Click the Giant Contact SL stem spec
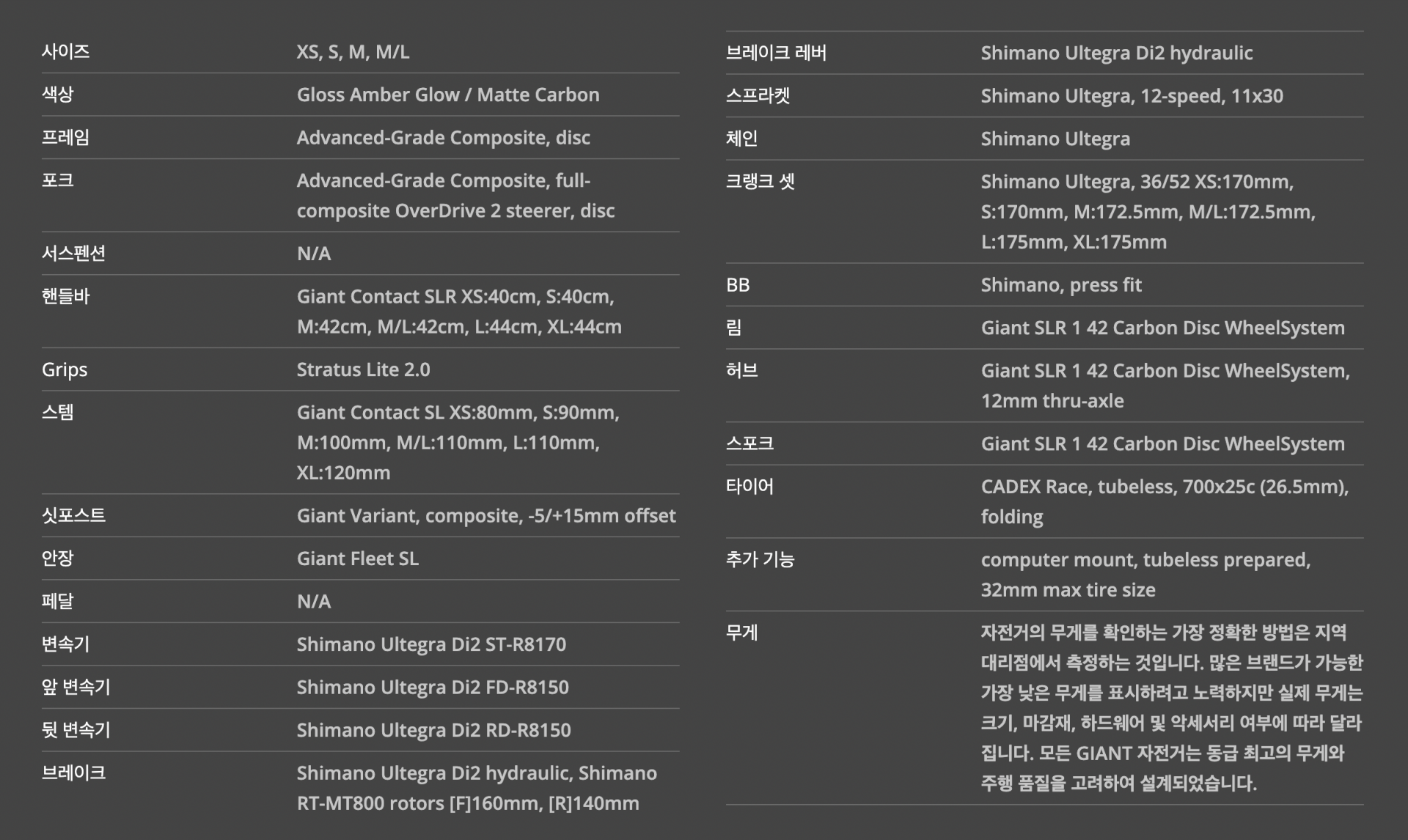The width and height of the screenshot is (1408, 840). coord(457,442)
